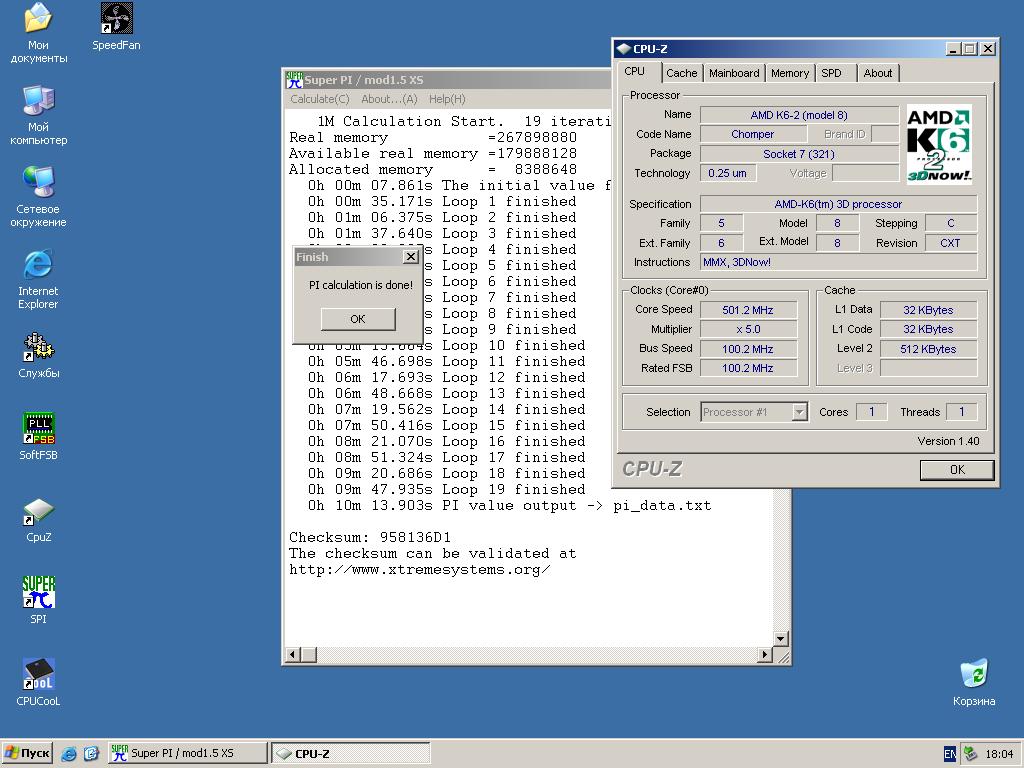This screenshot has height=768, width=1024.
Task: Expand the Processor #1 selection dropdown
Action: [799, 412]
